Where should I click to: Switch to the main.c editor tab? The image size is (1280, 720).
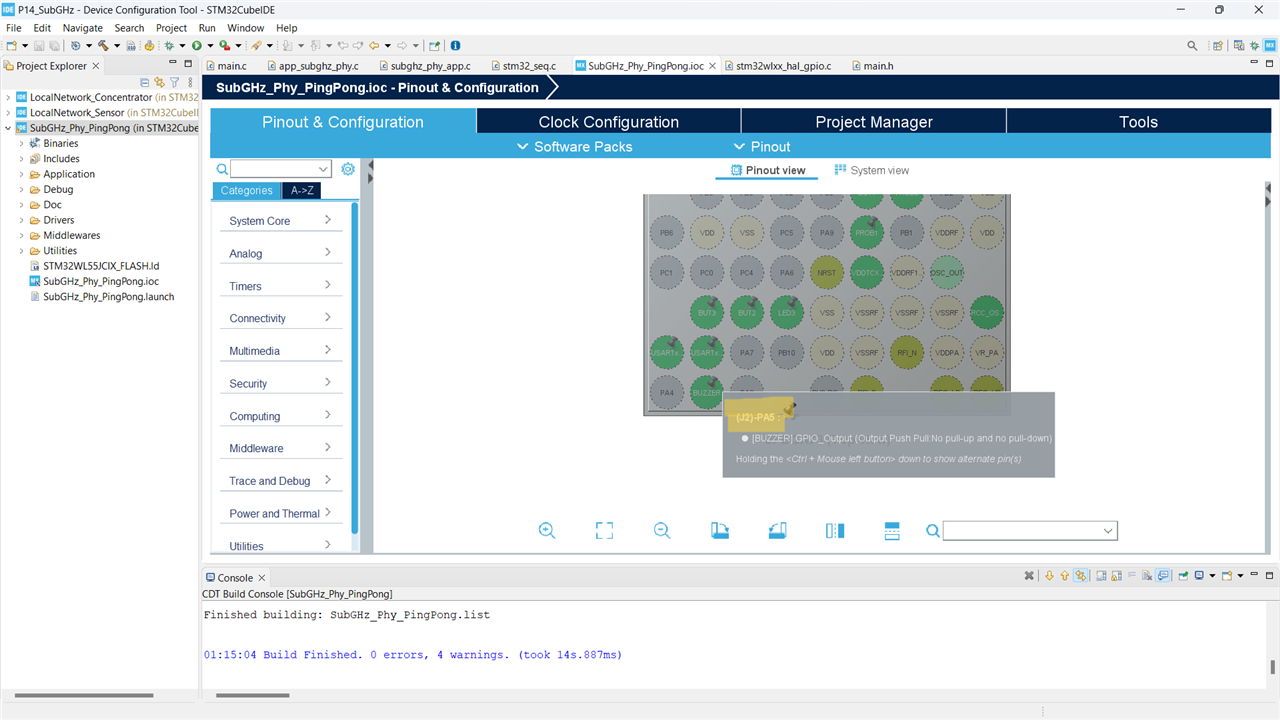[225, 66]
